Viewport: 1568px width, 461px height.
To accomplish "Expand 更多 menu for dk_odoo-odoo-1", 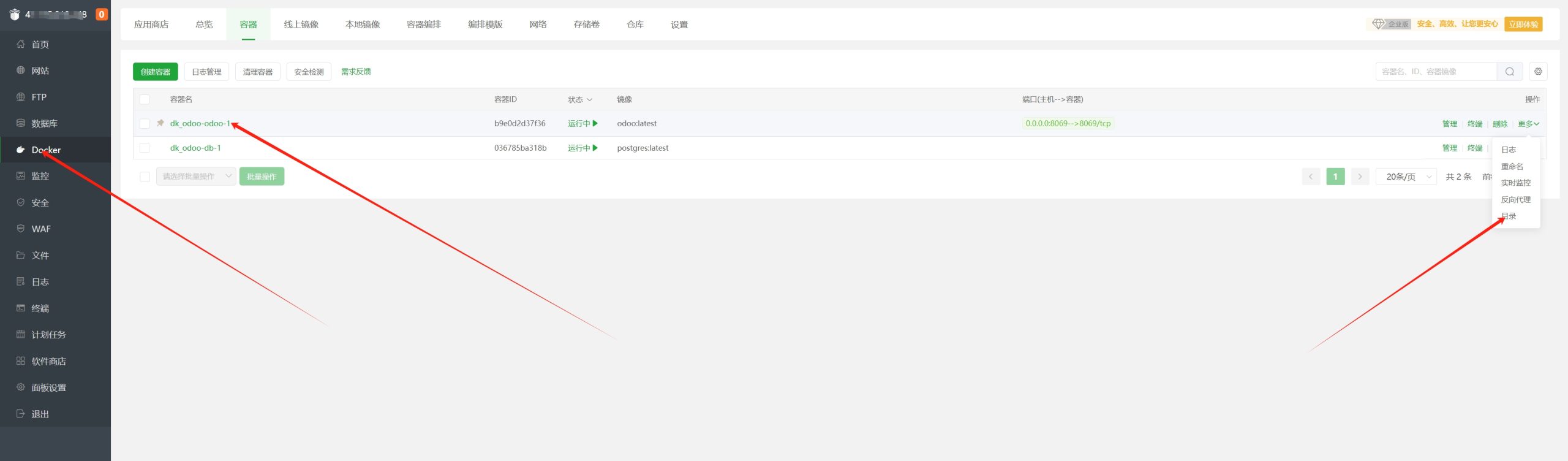I will point(1528,124).
